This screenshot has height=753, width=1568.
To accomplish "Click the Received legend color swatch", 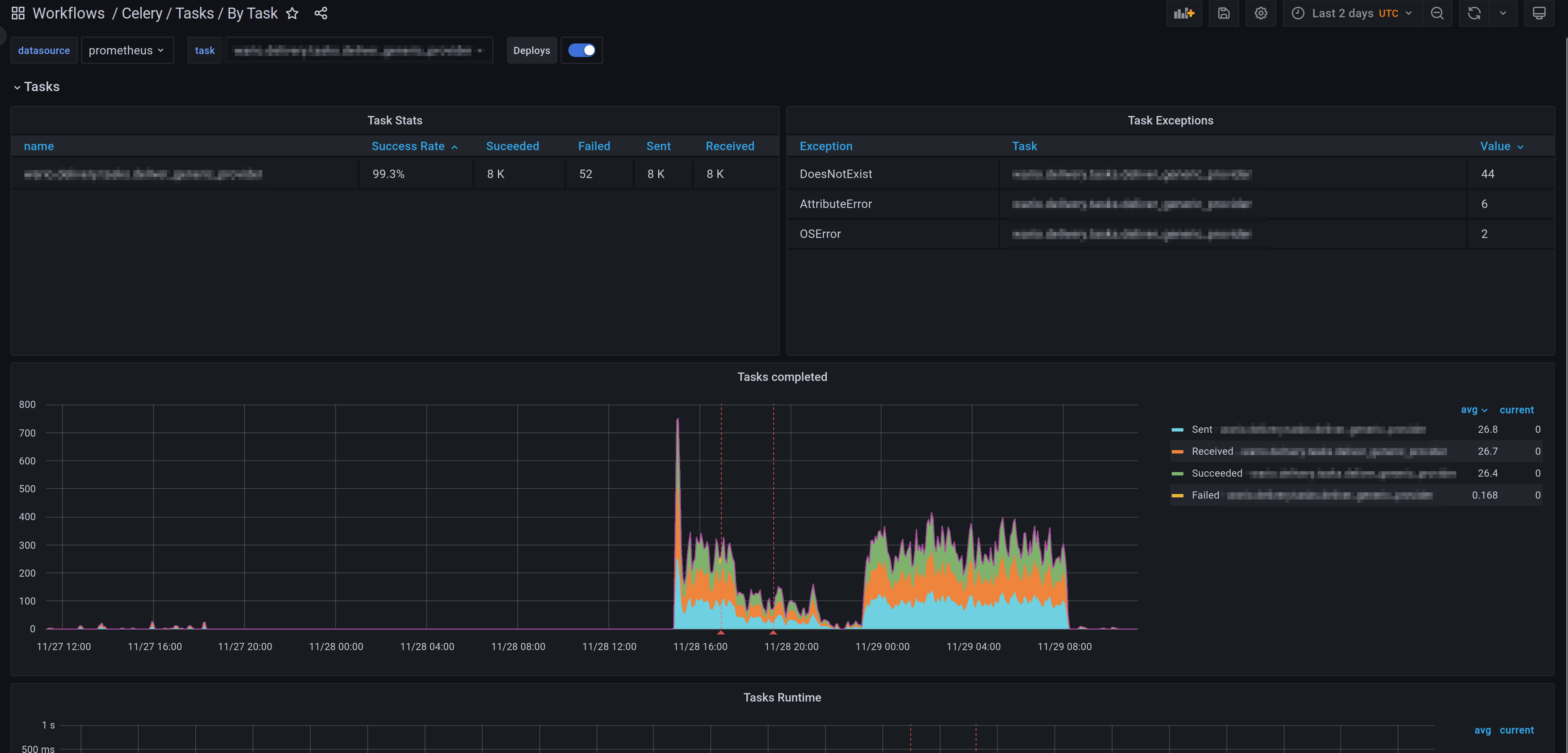I will point(1177,451).
